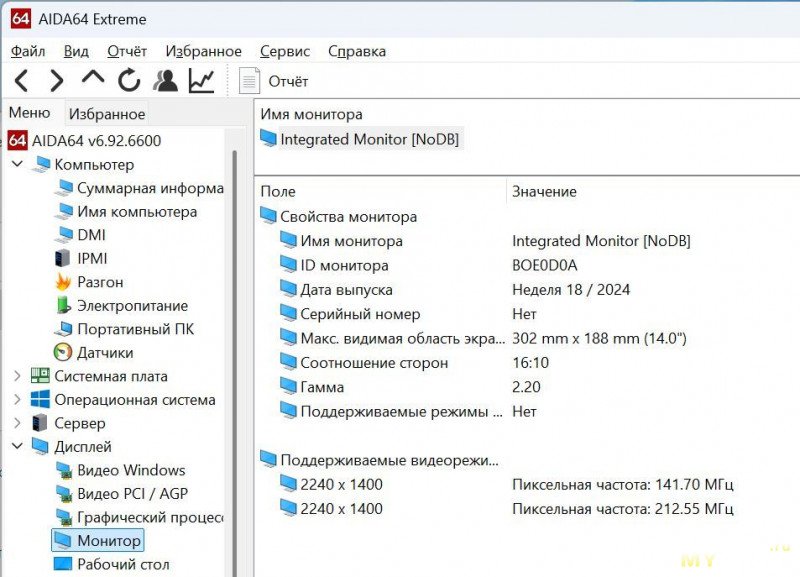
Task: Expand the Сервер tree node
Action: pos(17,423)
